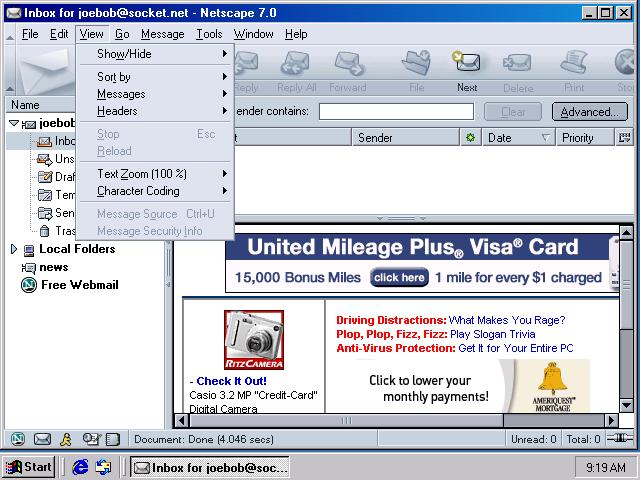The image size is (640, 480).
Task: Collapse the message pane splitter grippy
Action: click(x=401, y=218)
